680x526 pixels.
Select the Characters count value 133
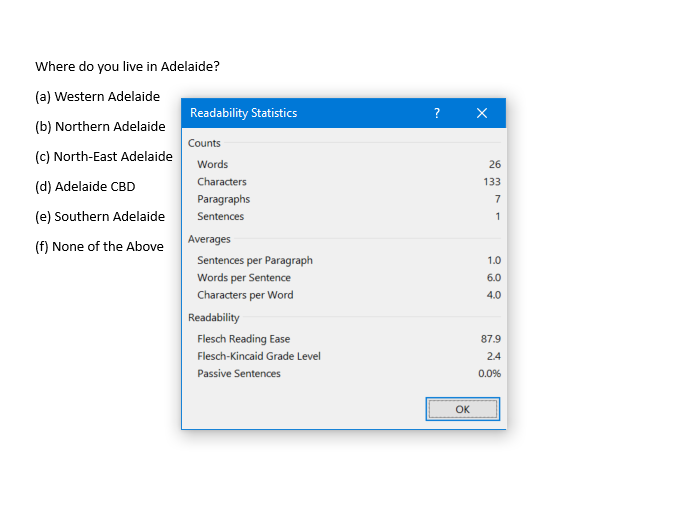pyautogui.click(x=492, y=182)
